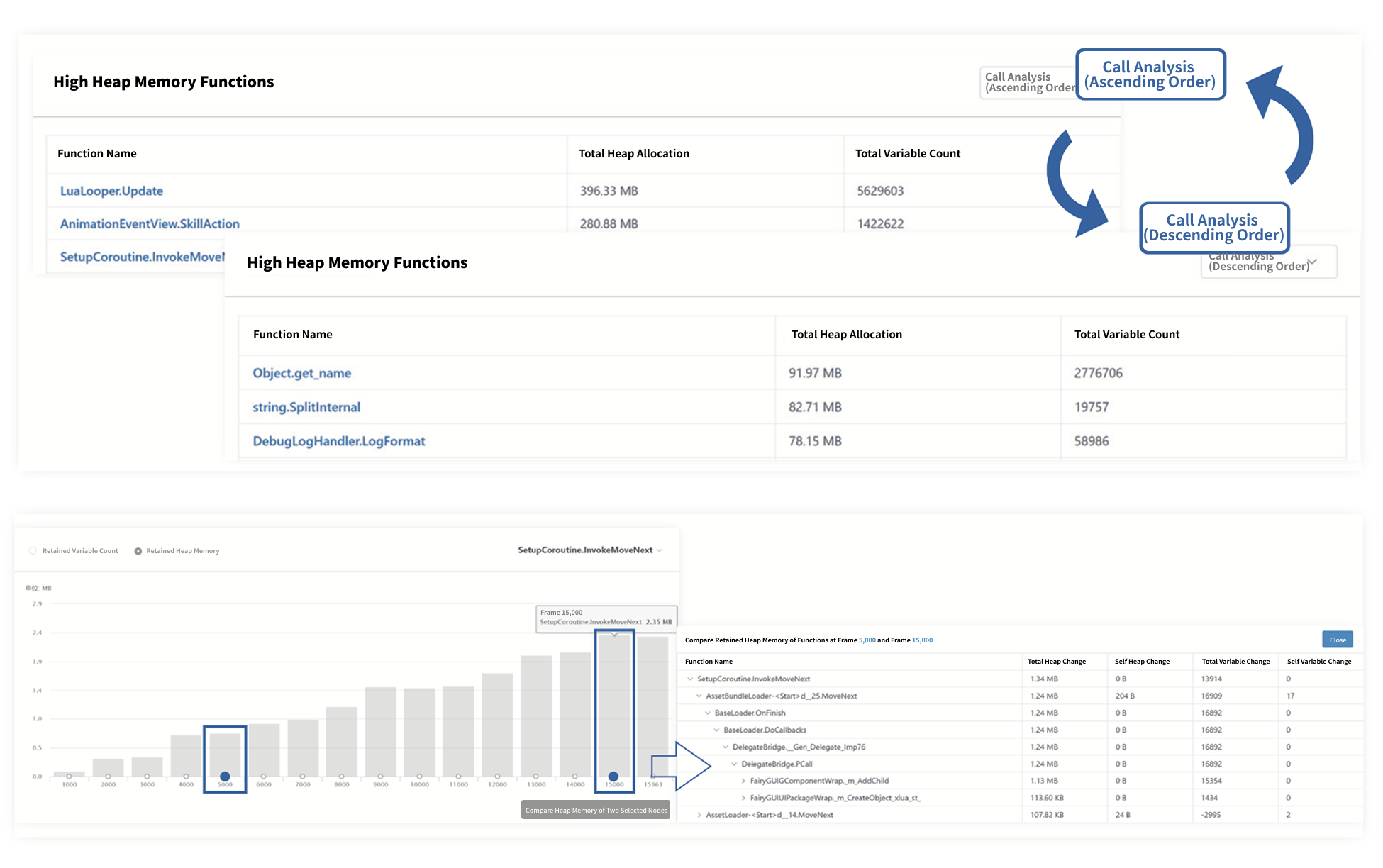Image resolution: width=1383 pixels, height=868 pixels.
Task: Click the -2995 total variable change cell
Action: click(x=1211, y=815)
